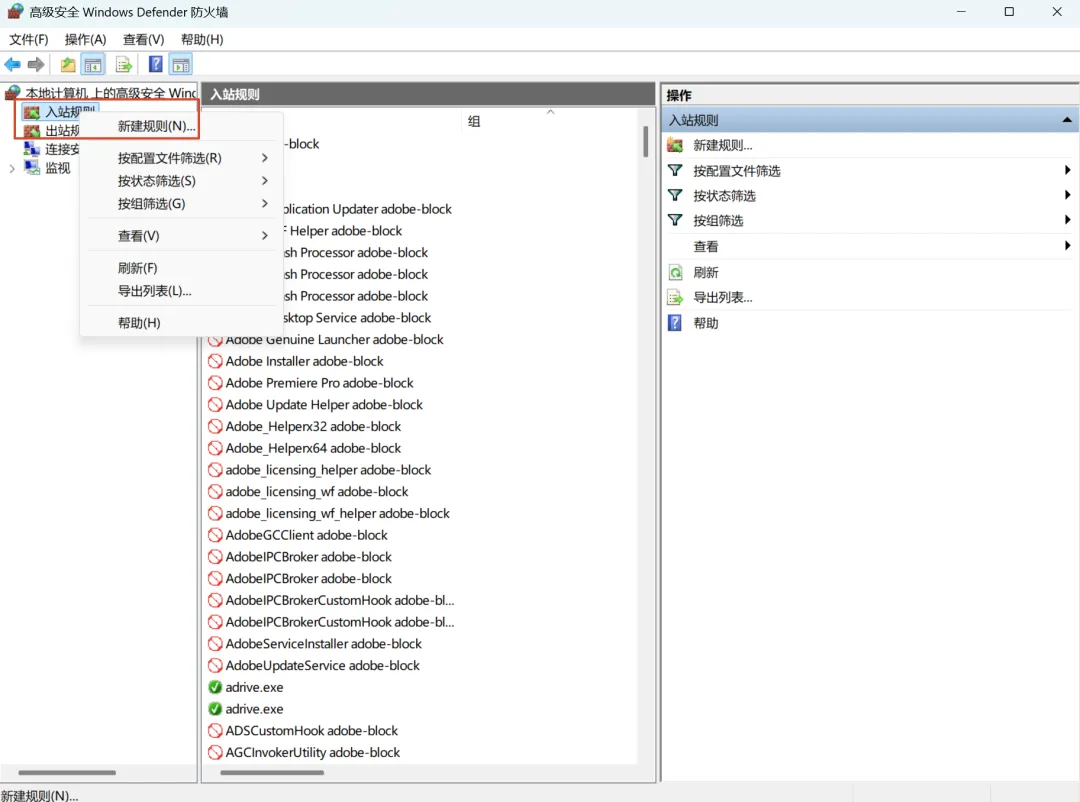The image size is (1080, 802).
Task: Click the block icon of ADSCustomHook adobe-block
Action: 215,730
